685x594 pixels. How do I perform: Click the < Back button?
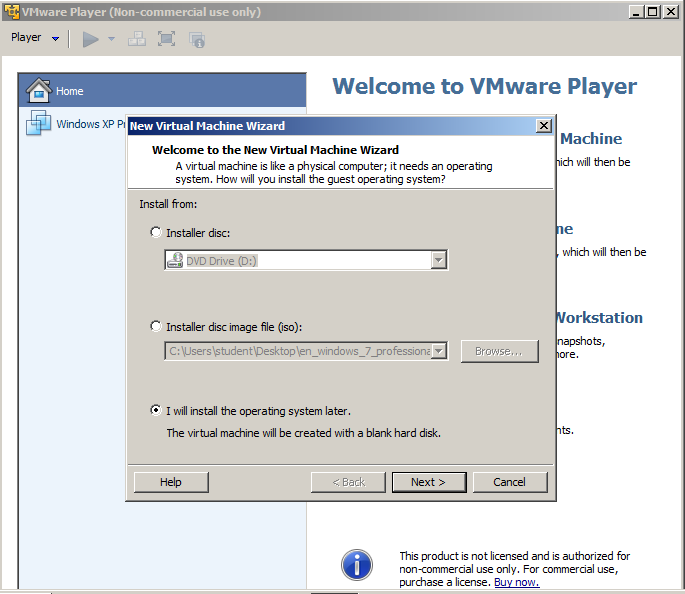coord(348,482)
